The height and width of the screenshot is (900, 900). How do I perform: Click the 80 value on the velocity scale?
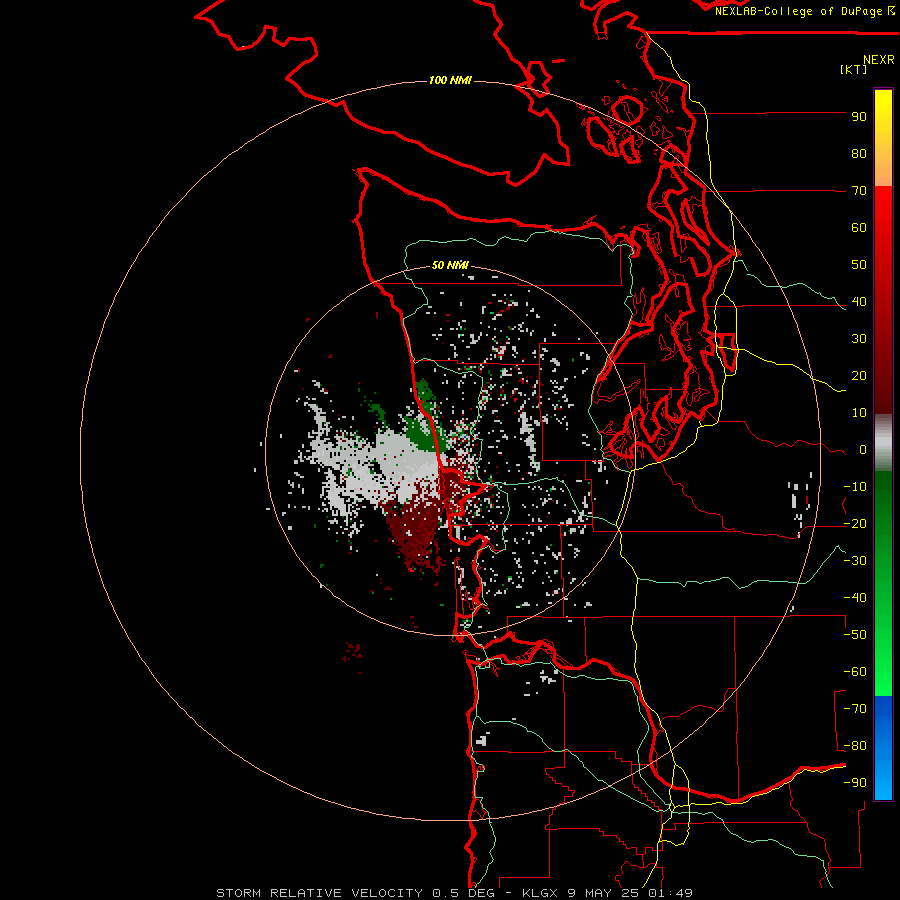point(859,154)
